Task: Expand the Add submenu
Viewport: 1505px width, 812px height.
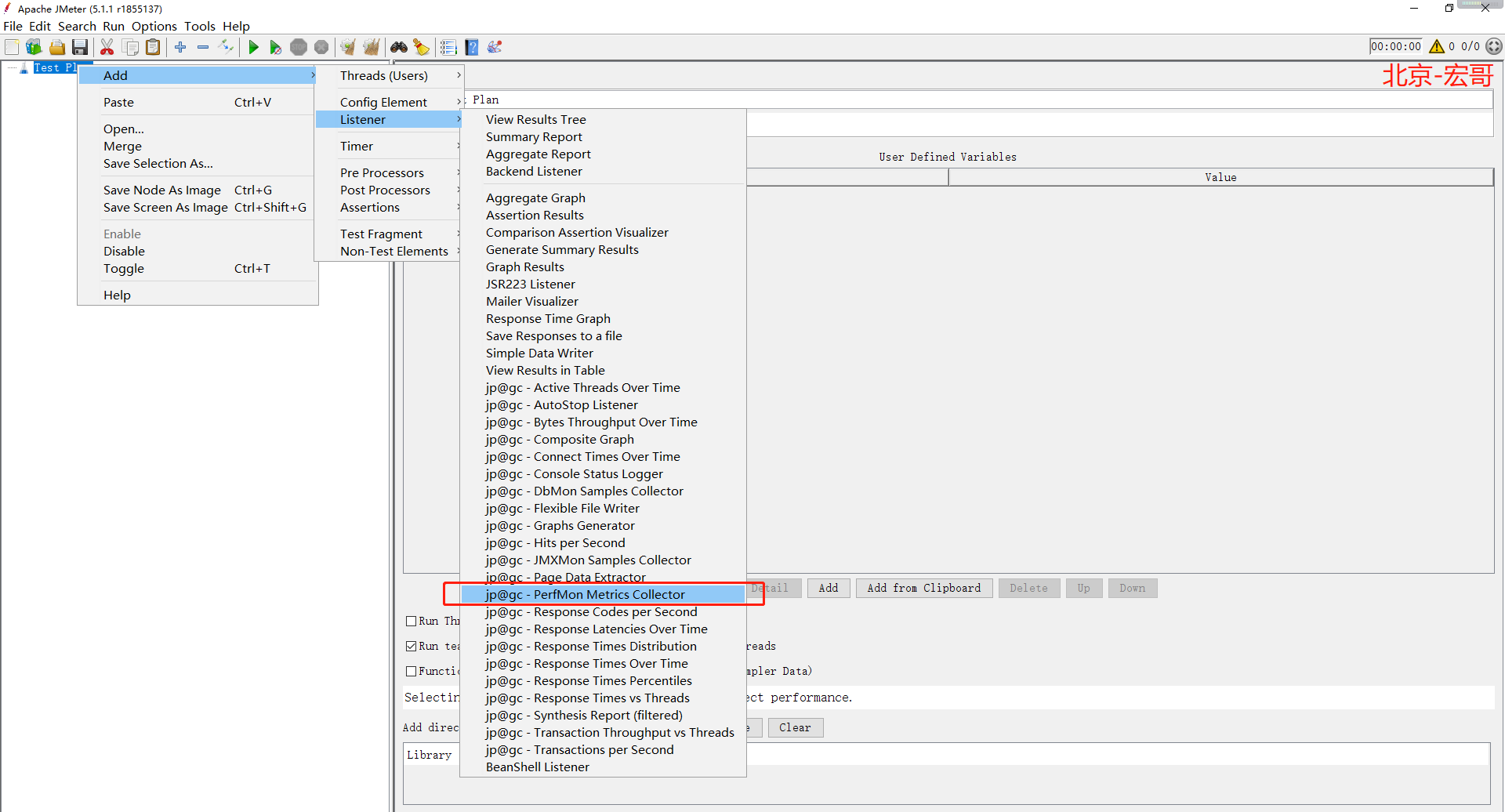Action: [198, 75]
